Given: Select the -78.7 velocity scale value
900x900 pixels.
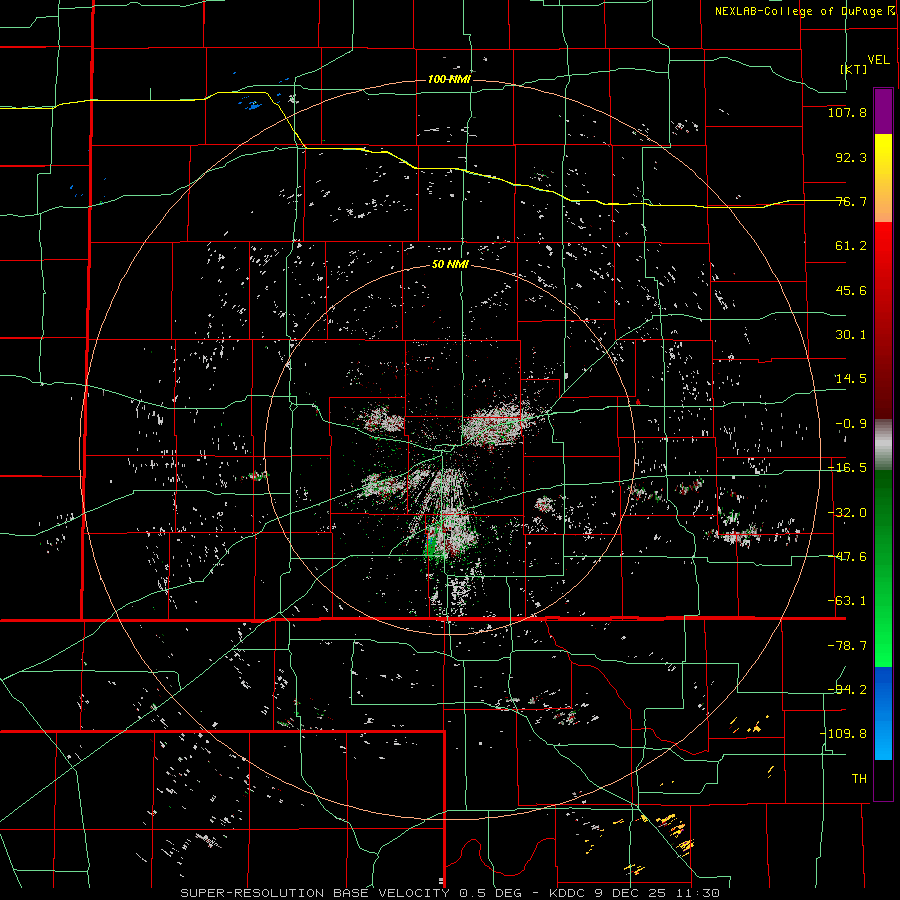Looking at the screenshot, I should click(x=847, y=646).
